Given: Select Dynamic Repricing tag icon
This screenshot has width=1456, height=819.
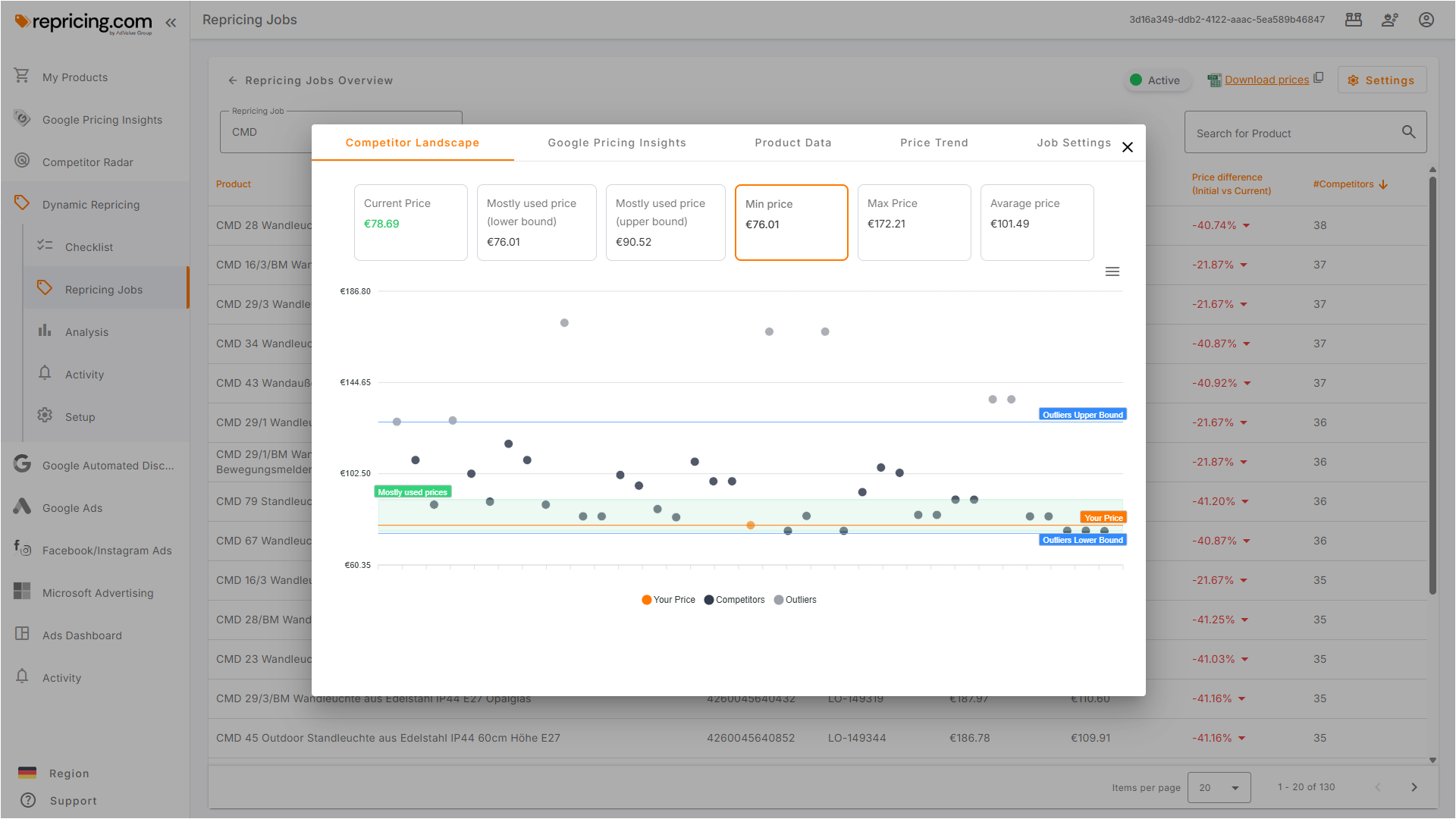Looking at the screenshot, I should pos(22,203).
